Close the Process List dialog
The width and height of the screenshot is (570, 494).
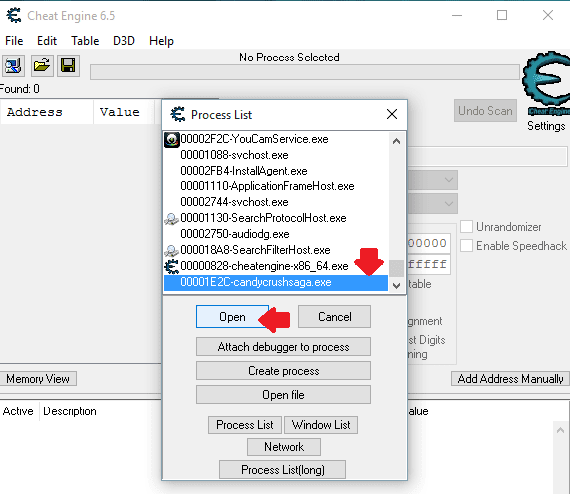coord(392,114)
